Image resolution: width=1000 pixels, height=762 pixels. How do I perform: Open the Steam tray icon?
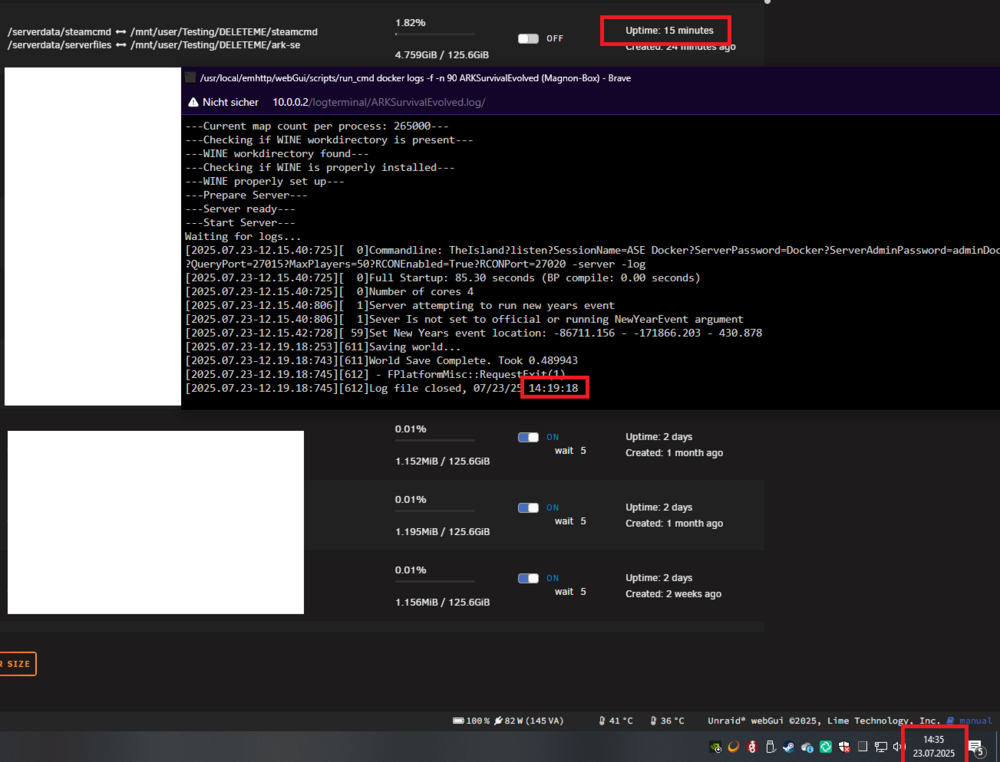point(788,747)
